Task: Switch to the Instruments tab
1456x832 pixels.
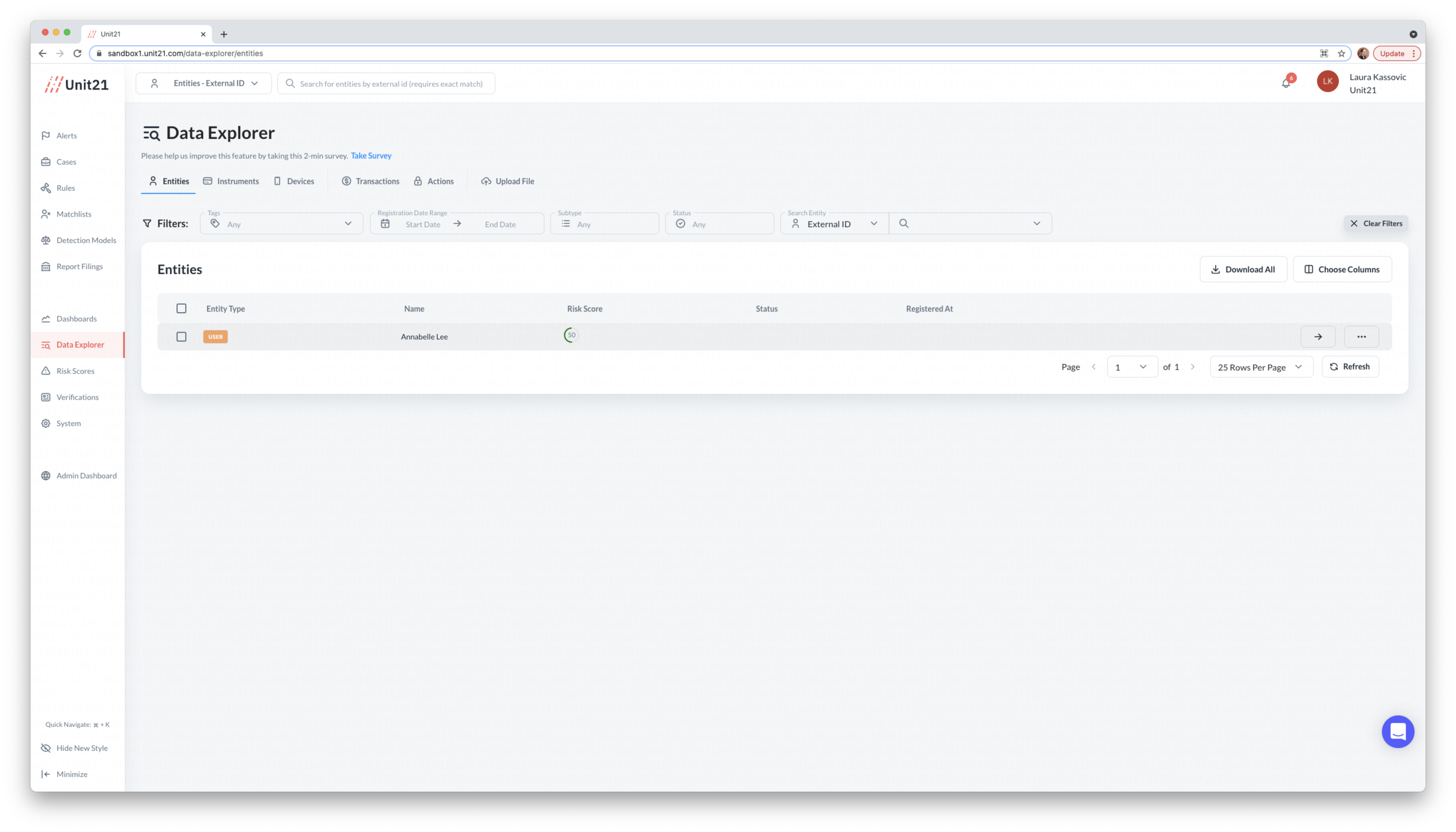Action: point(231,181)
